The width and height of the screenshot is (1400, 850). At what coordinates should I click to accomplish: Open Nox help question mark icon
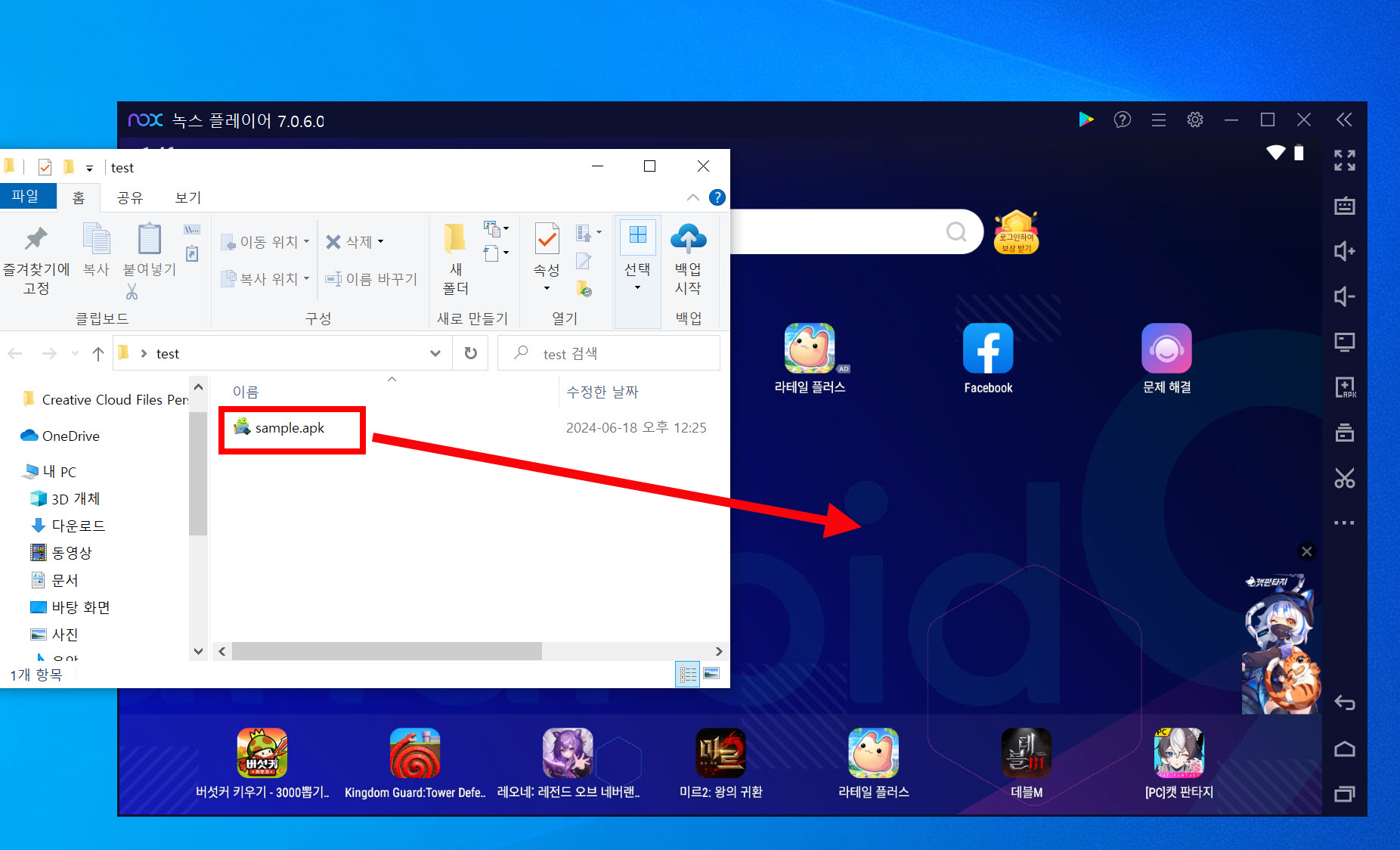(1122, 119)
